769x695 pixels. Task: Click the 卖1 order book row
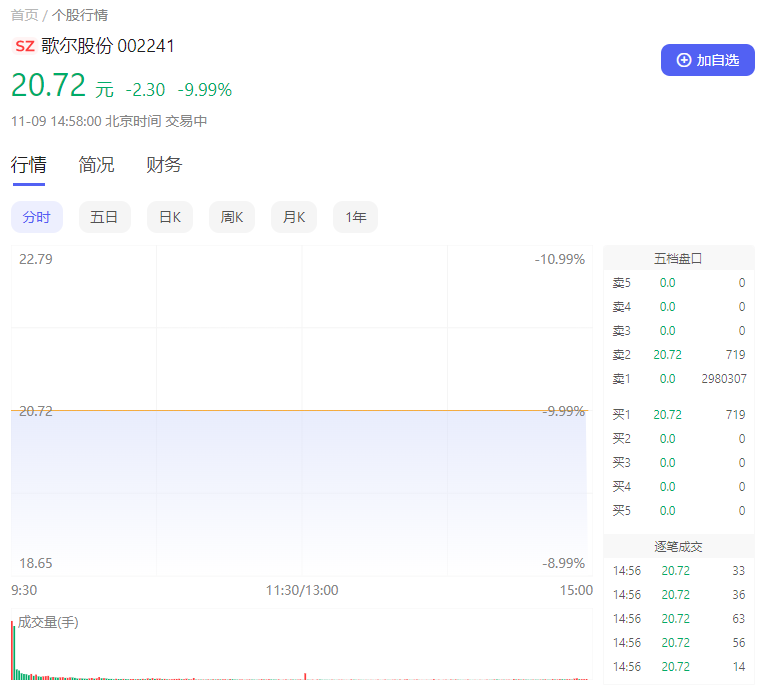click(x=678, y=379)
